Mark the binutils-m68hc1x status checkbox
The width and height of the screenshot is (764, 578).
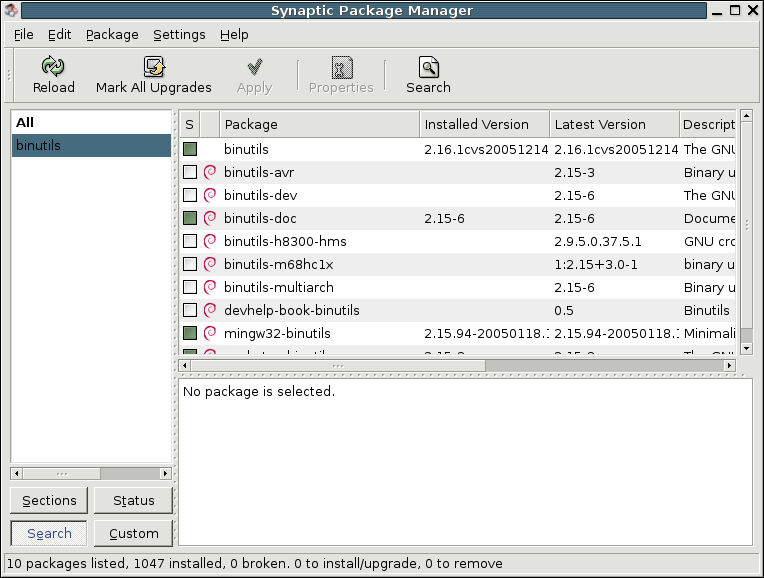(x=190, y=264)
